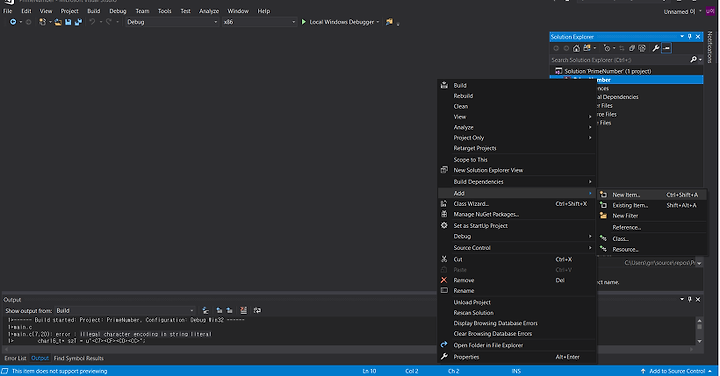Toggle the Preview Selected Items button
The width and height of the screenshot is (720, 376).
pyautogui.click(x=666, y=48)
